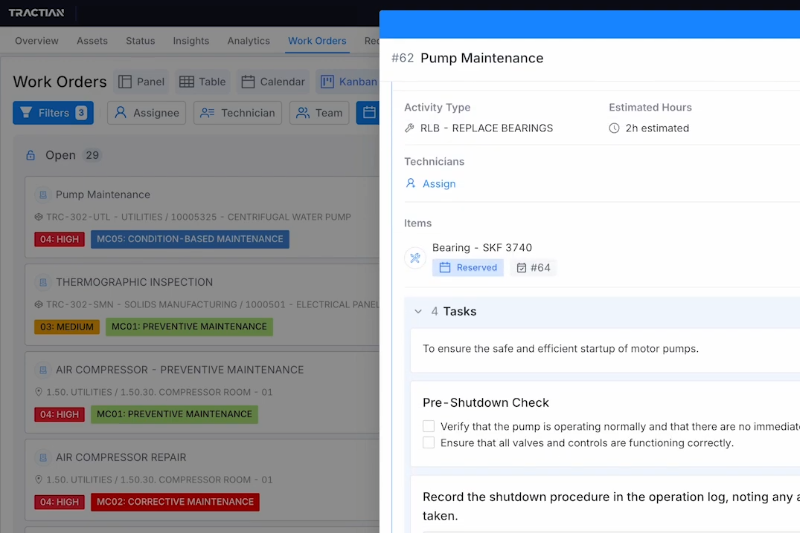Click the 04: HIGH red priority tag
Image resolution: width=800 pixels, height=533 pixels.
pos(59,240)
